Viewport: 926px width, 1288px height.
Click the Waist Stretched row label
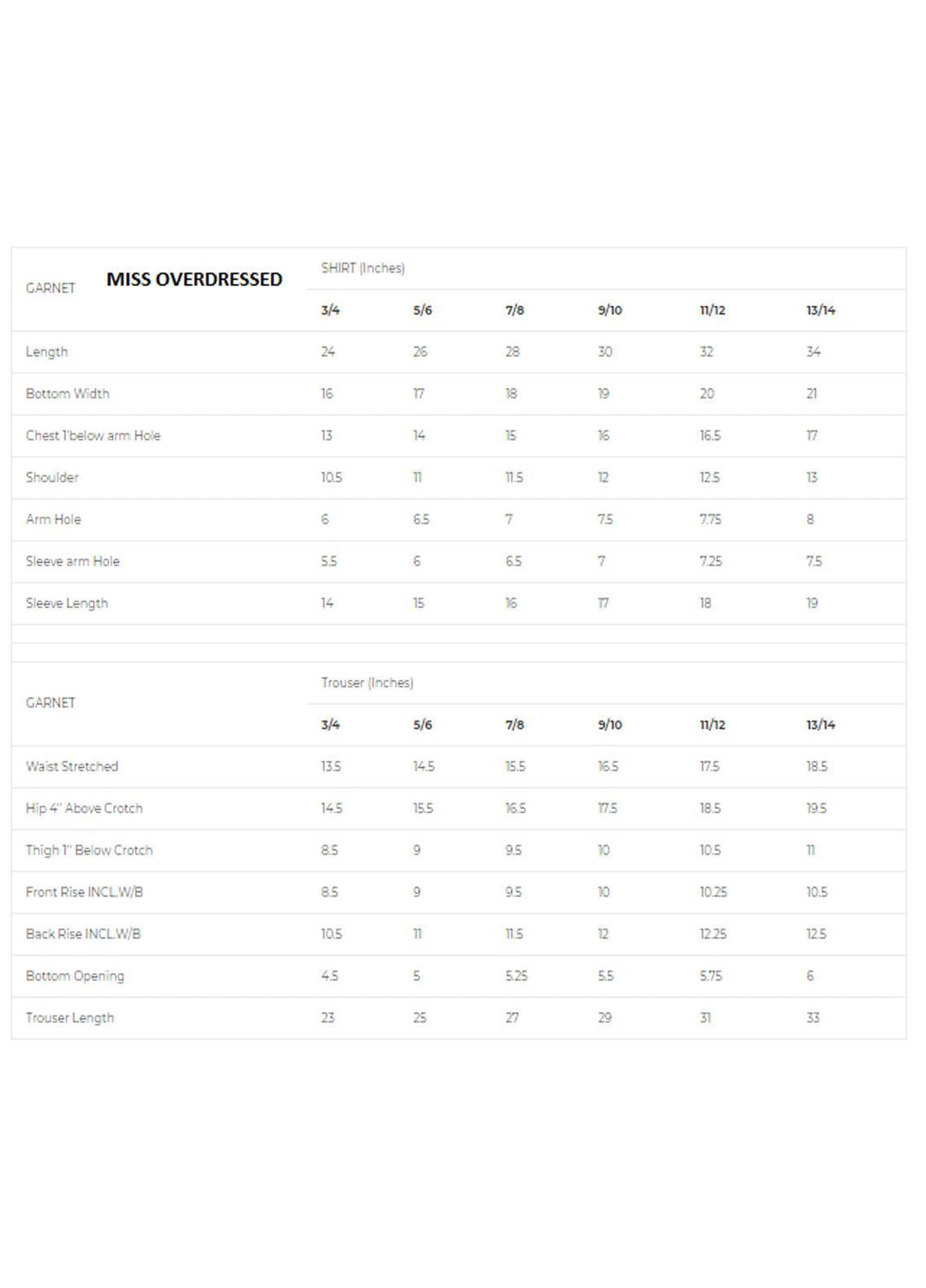(x=72, y=766)
